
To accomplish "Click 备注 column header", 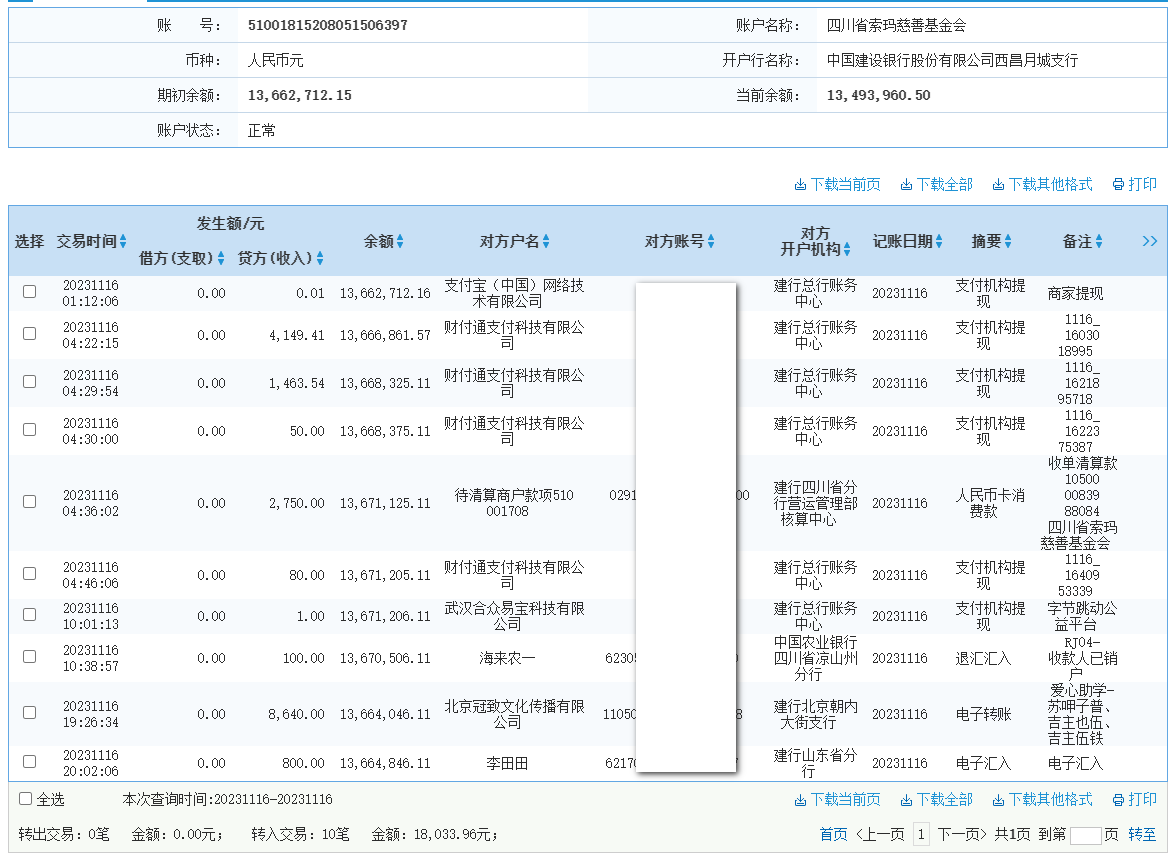I will [1077, 242].
